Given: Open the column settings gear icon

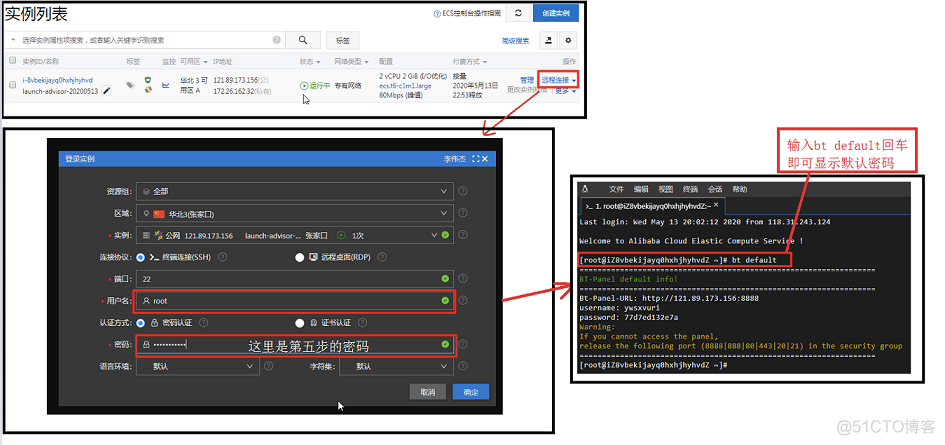Looking at the screenshot, I should pos(568,40).
